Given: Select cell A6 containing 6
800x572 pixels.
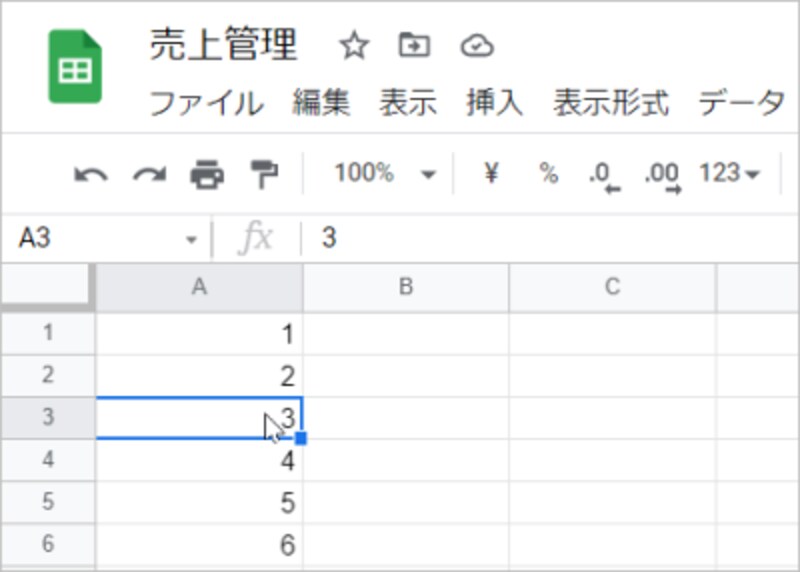Looking at the screenshot, I should [x=199, y=544].
